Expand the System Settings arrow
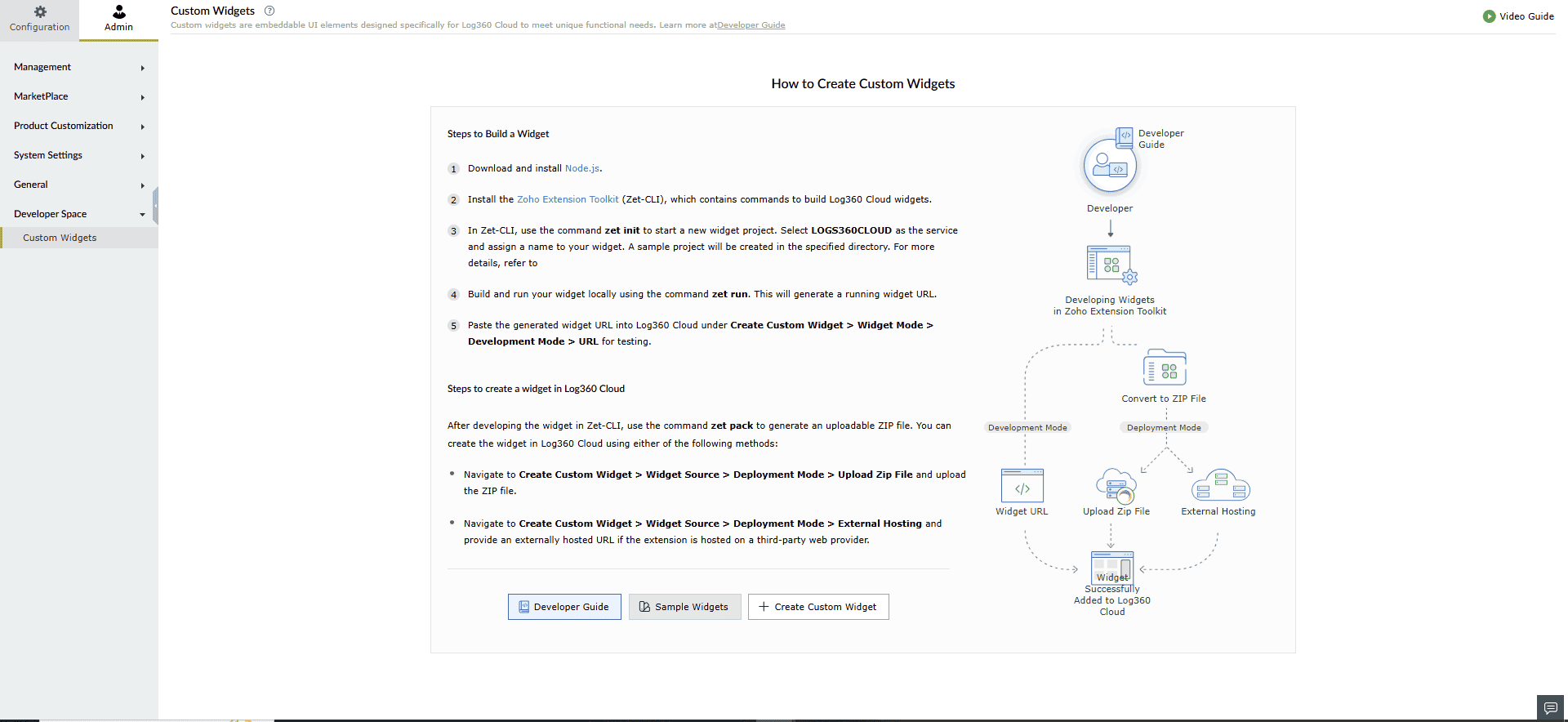1568x722 pixels. [x=142, y=156]
